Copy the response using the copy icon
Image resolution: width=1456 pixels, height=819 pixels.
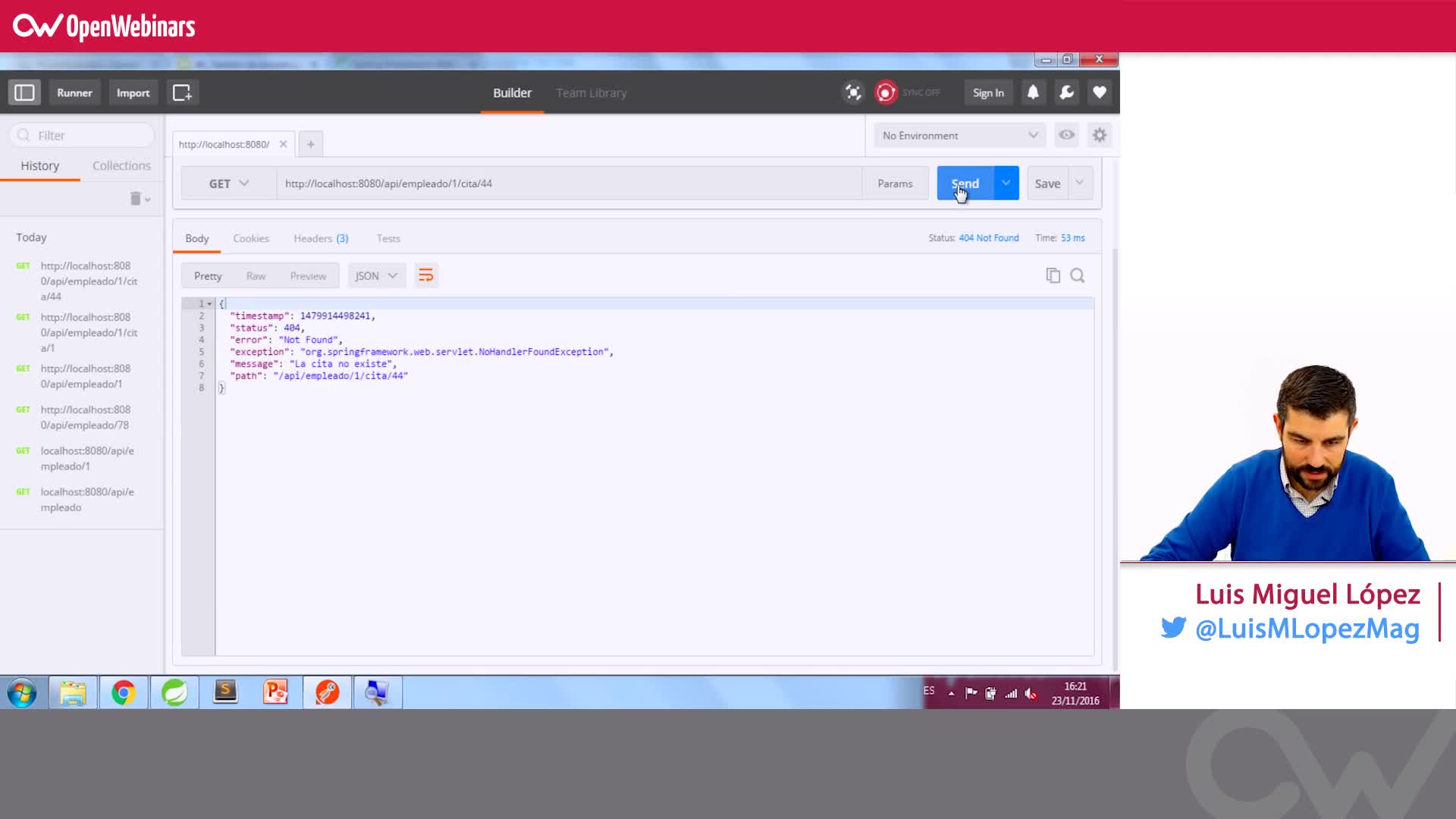pyautogui.click(x=1053, y=275)
